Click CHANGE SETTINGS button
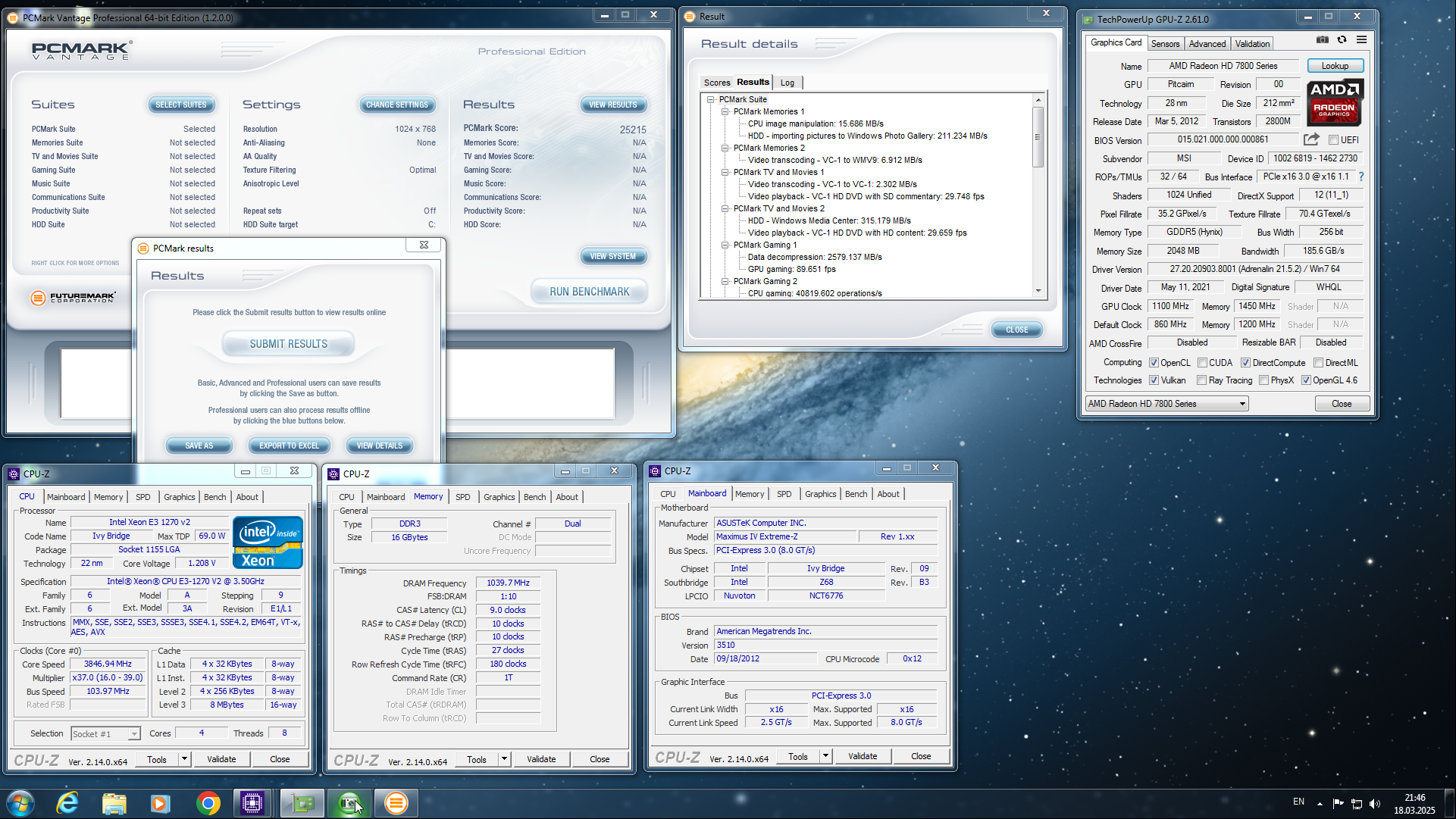 [x=397, y=105]
